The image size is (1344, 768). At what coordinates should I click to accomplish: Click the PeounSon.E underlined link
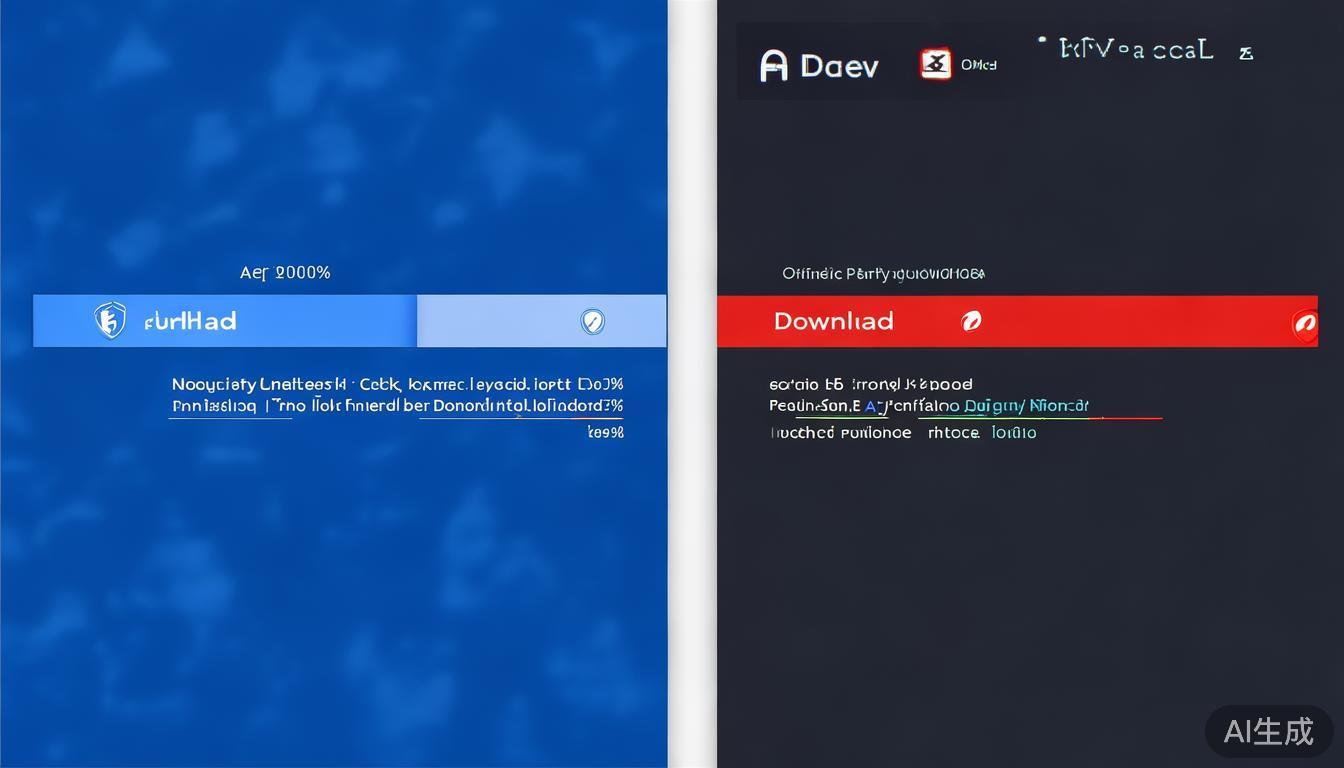[x=814, y=406]
